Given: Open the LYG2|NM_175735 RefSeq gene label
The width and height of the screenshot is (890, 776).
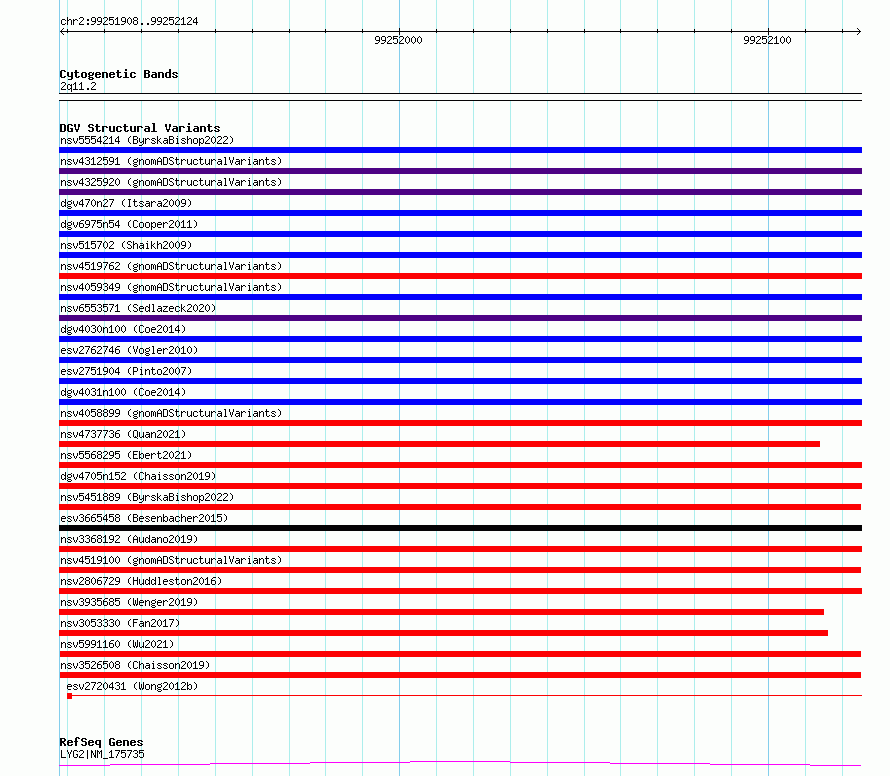Looking at the screenshot, I should pyautogui.click(x=102, y=754).
